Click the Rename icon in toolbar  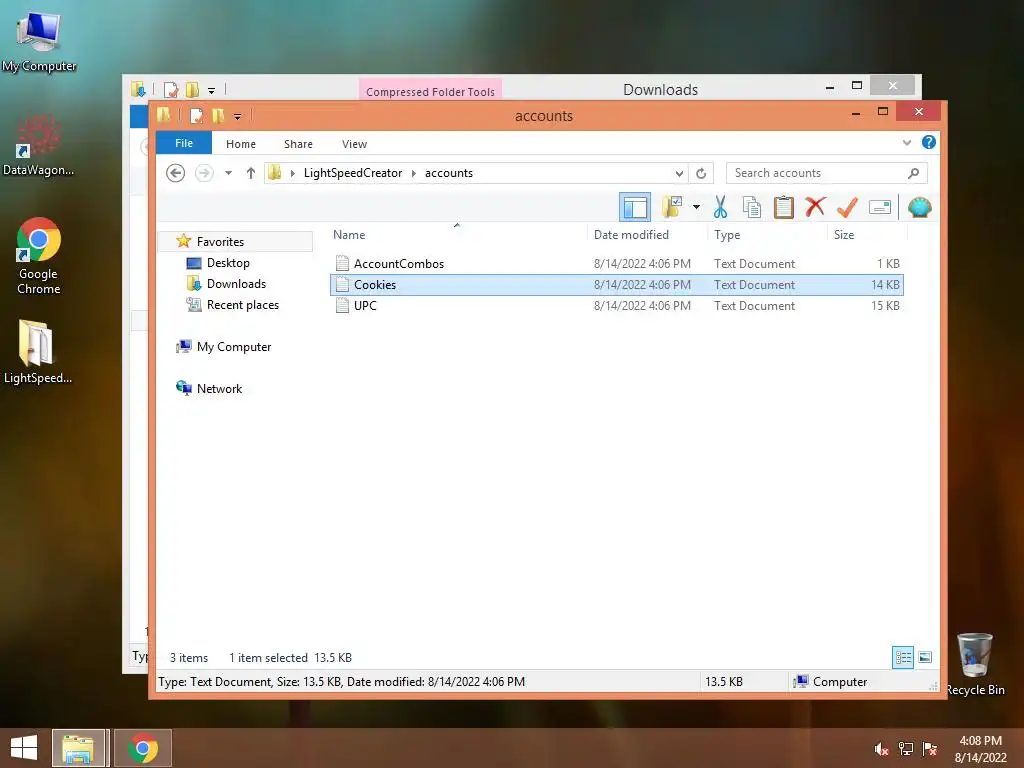point(880,207)
